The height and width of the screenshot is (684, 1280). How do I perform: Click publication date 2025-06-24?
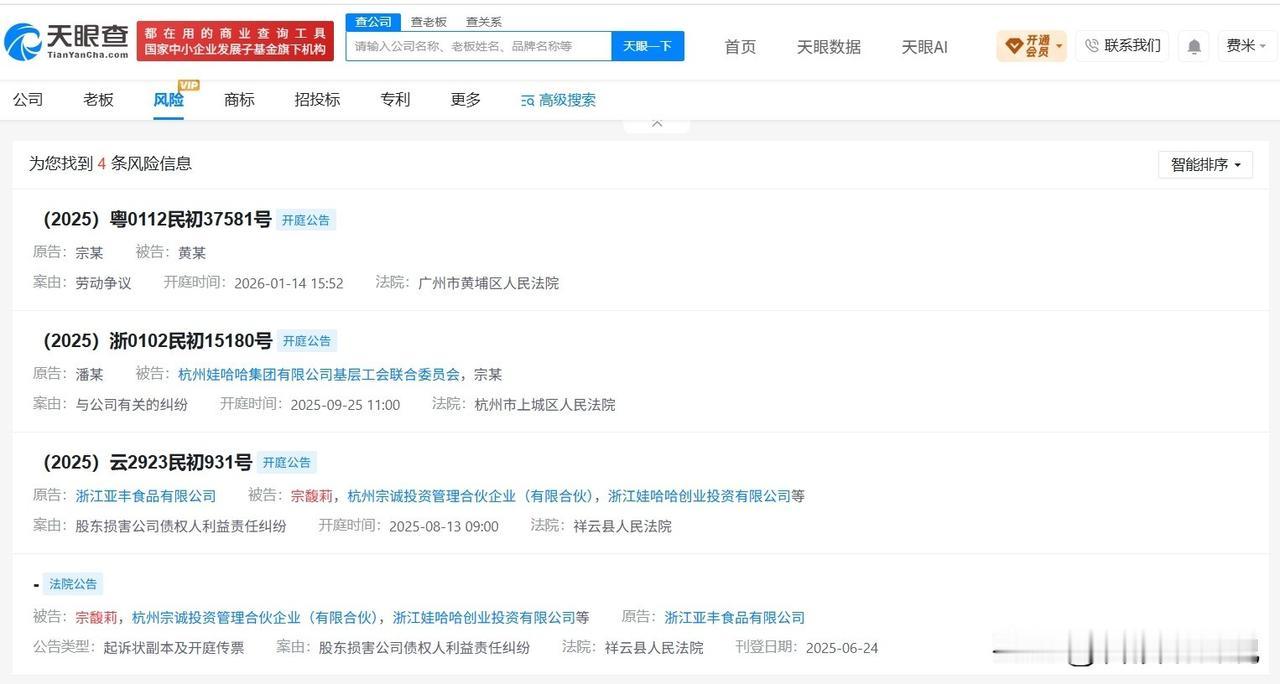841,648
